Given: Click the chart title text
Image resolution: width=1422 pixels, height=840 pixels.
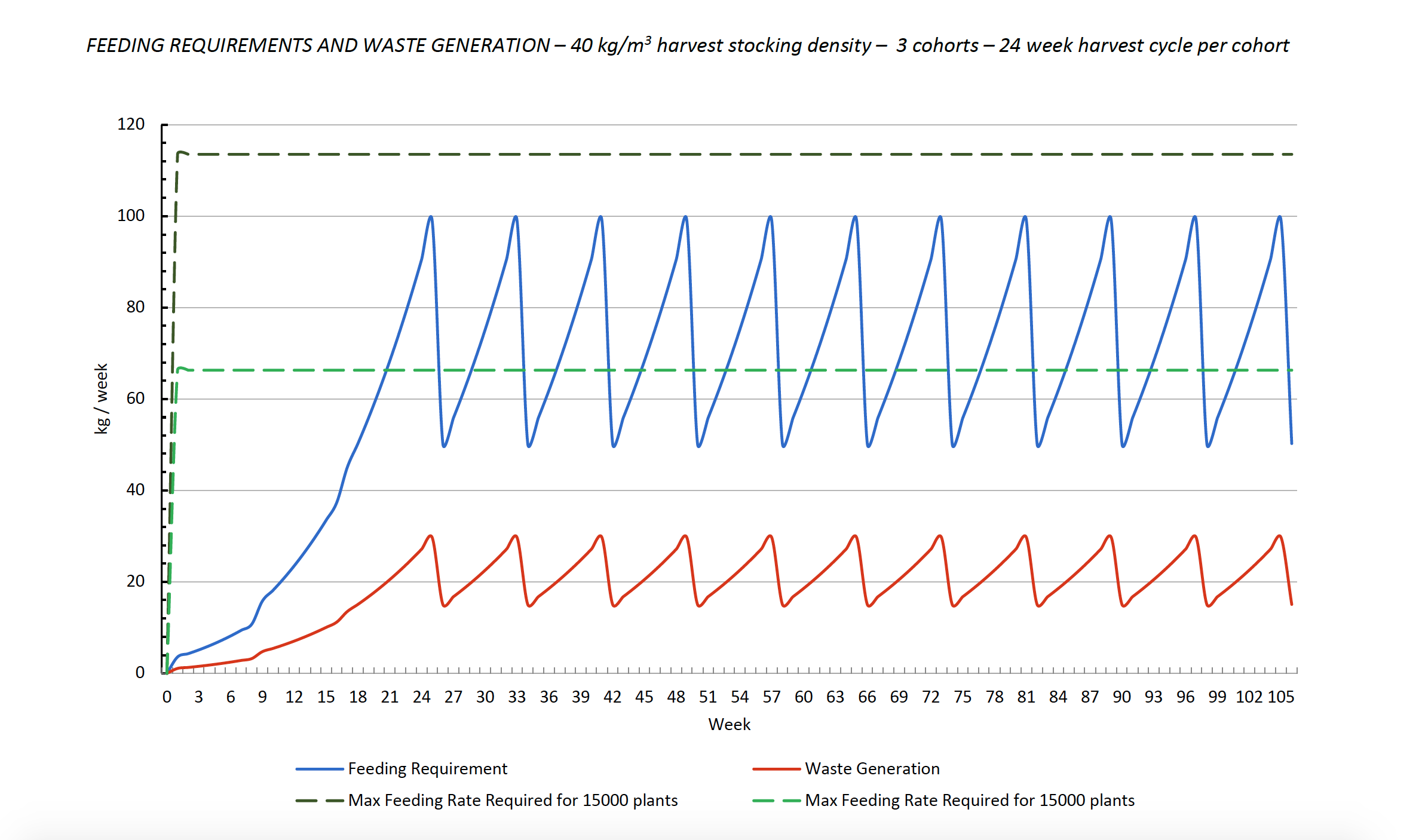Looking at the screenshot, I should pos(687,45).
